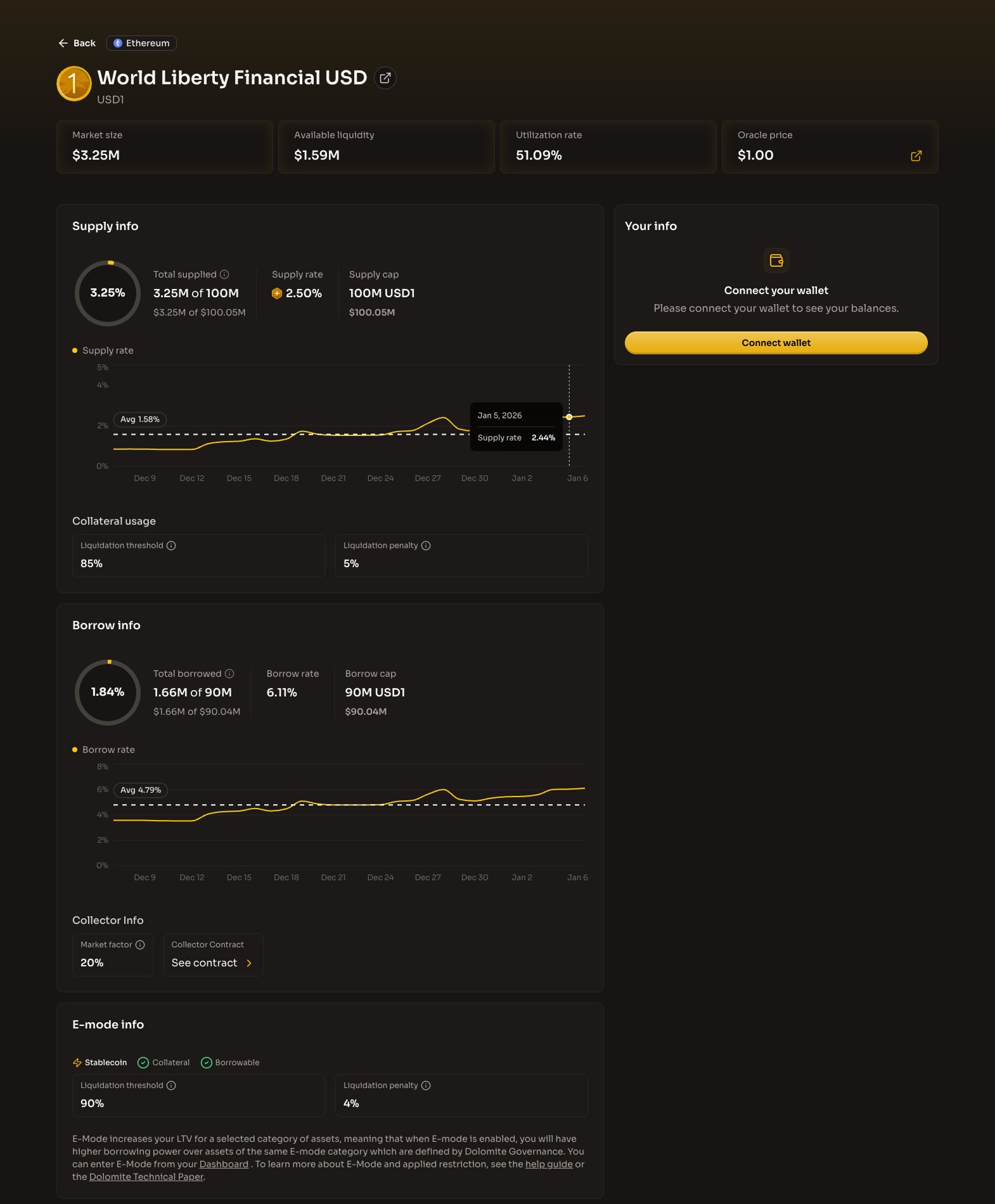Click the Borrow cap 90M USD1 value
This screenshot has width=995, height=1204.
tap(375, 693)
